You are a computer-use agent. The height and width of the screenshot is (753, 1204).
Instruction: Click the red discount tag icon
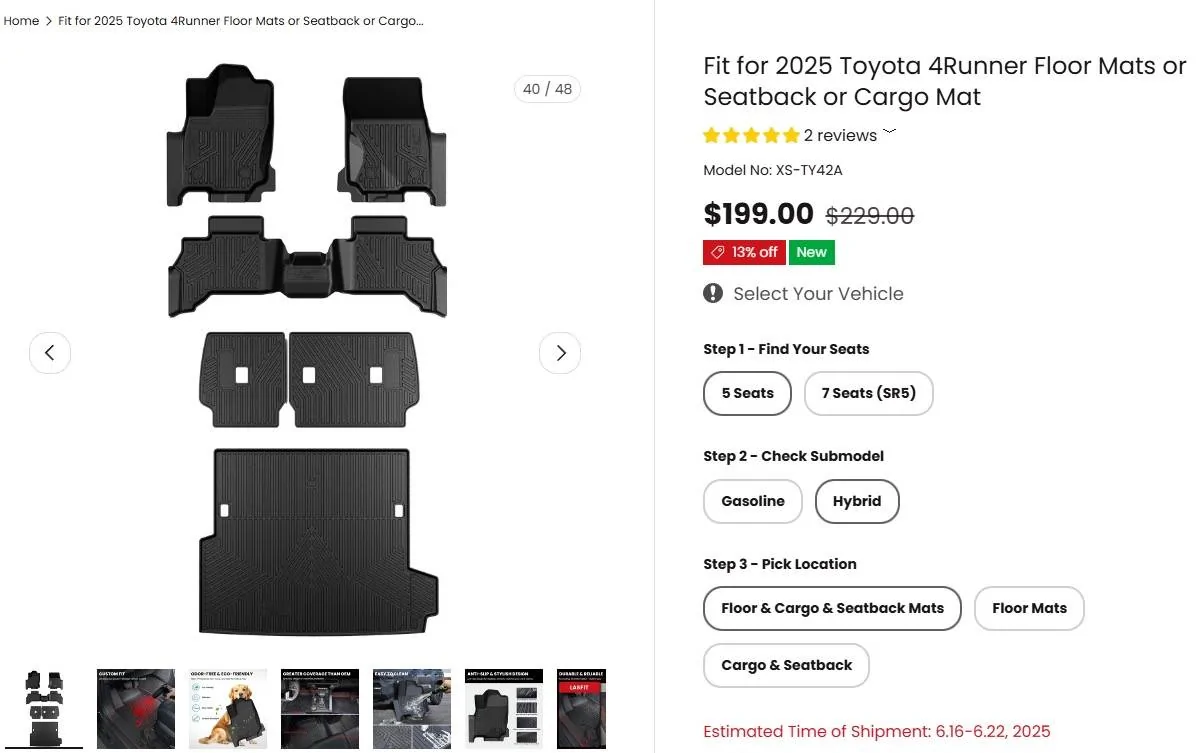[x=718, y=252]
